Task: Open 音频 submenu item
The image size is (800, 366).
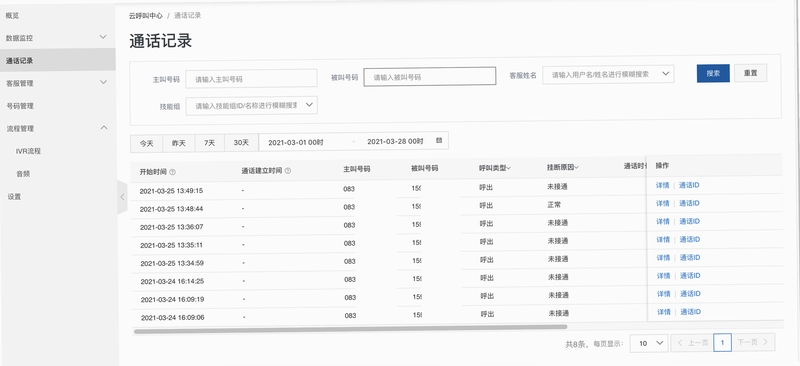Action: pyautogui.click(x=23, y=174)
